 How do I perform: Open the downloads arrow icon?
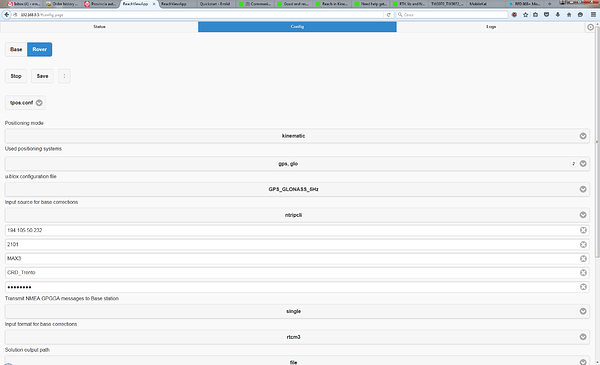tap(558, 15)
